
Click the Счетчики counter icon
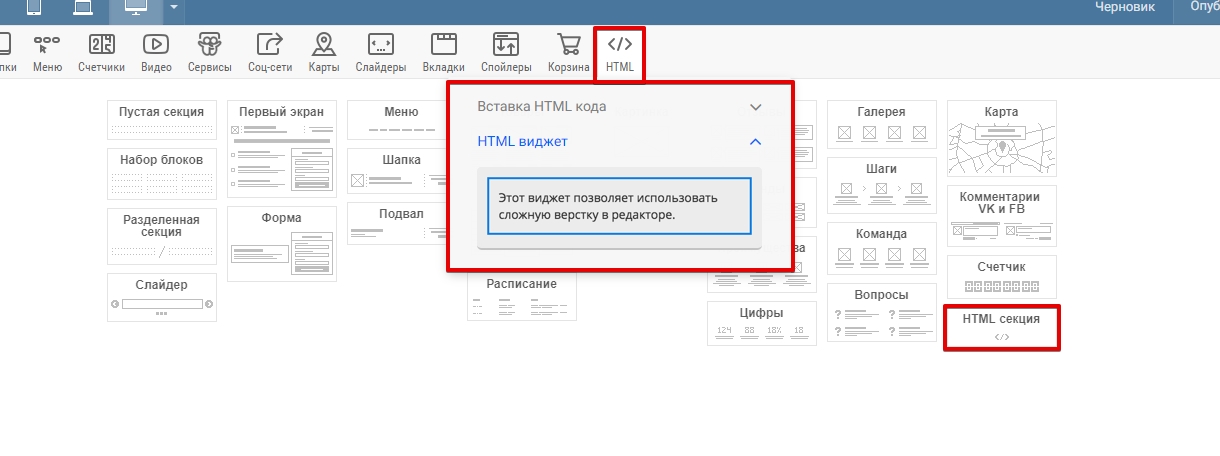point(101,53)
